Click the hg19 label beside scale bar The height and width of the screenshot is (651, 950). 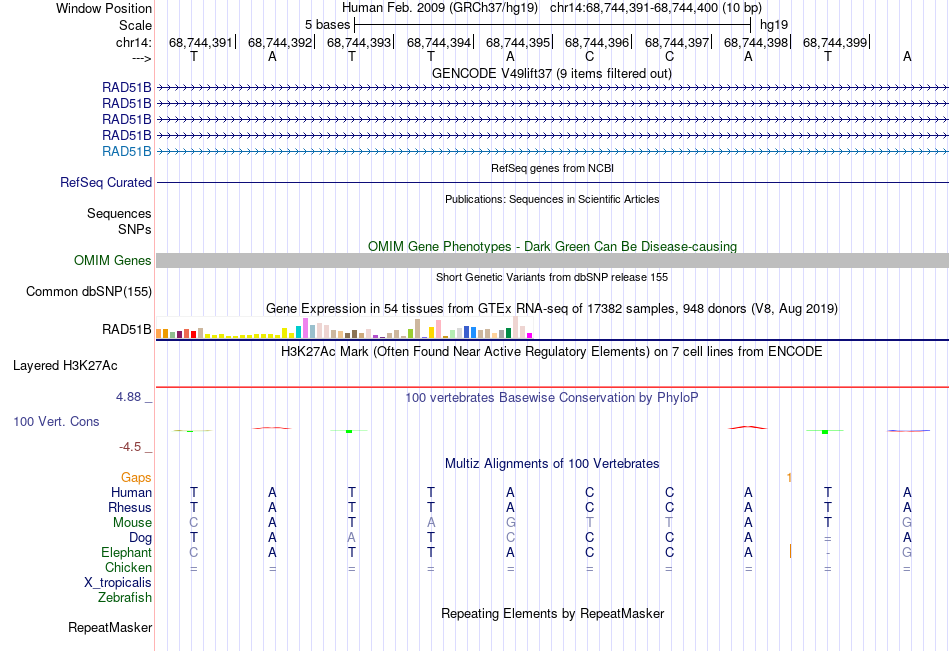click(774, 25)
